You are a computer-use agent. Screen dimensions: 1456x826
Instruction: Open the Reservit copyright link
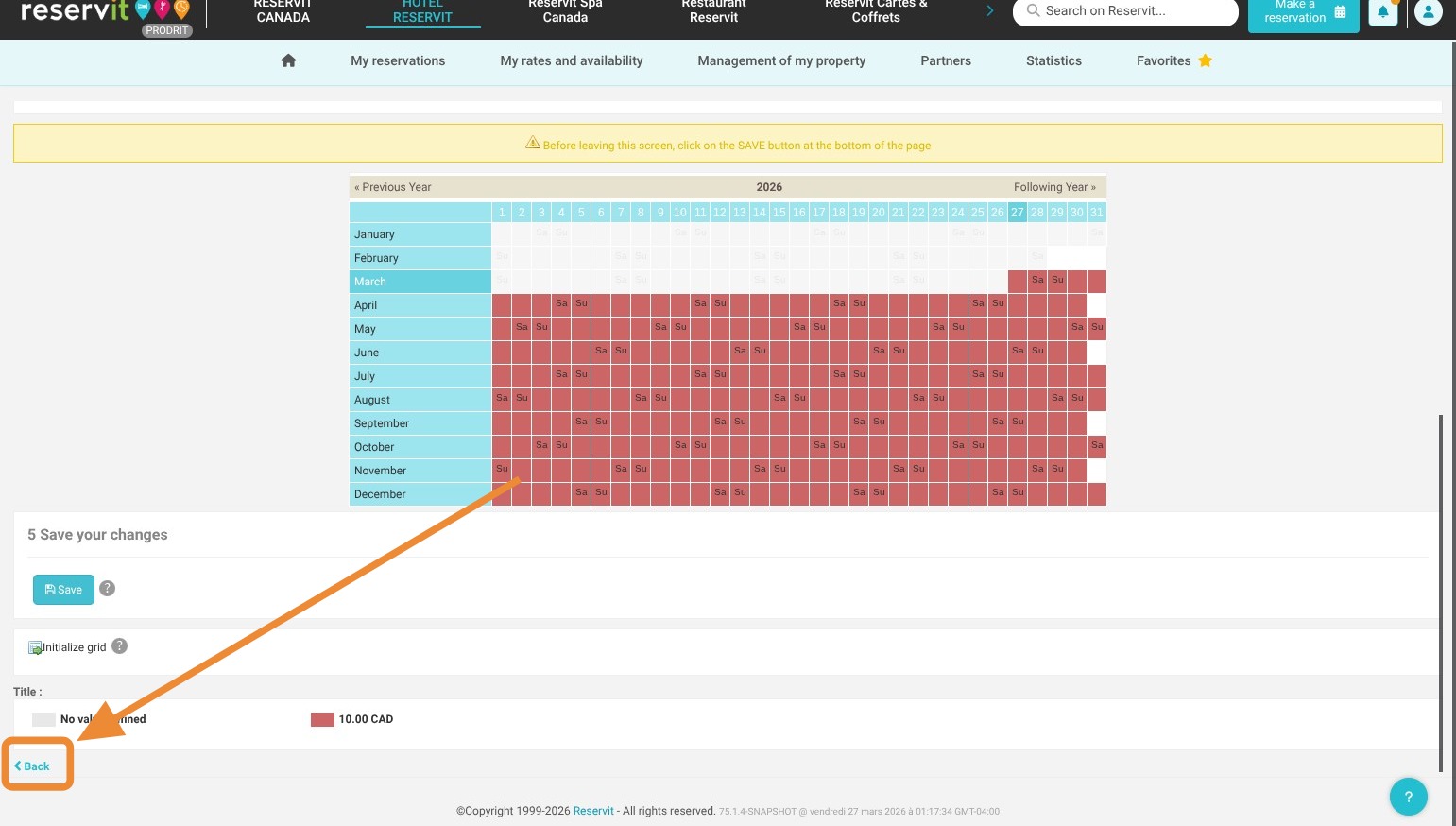pyautogui.click(x=593, y=811)
